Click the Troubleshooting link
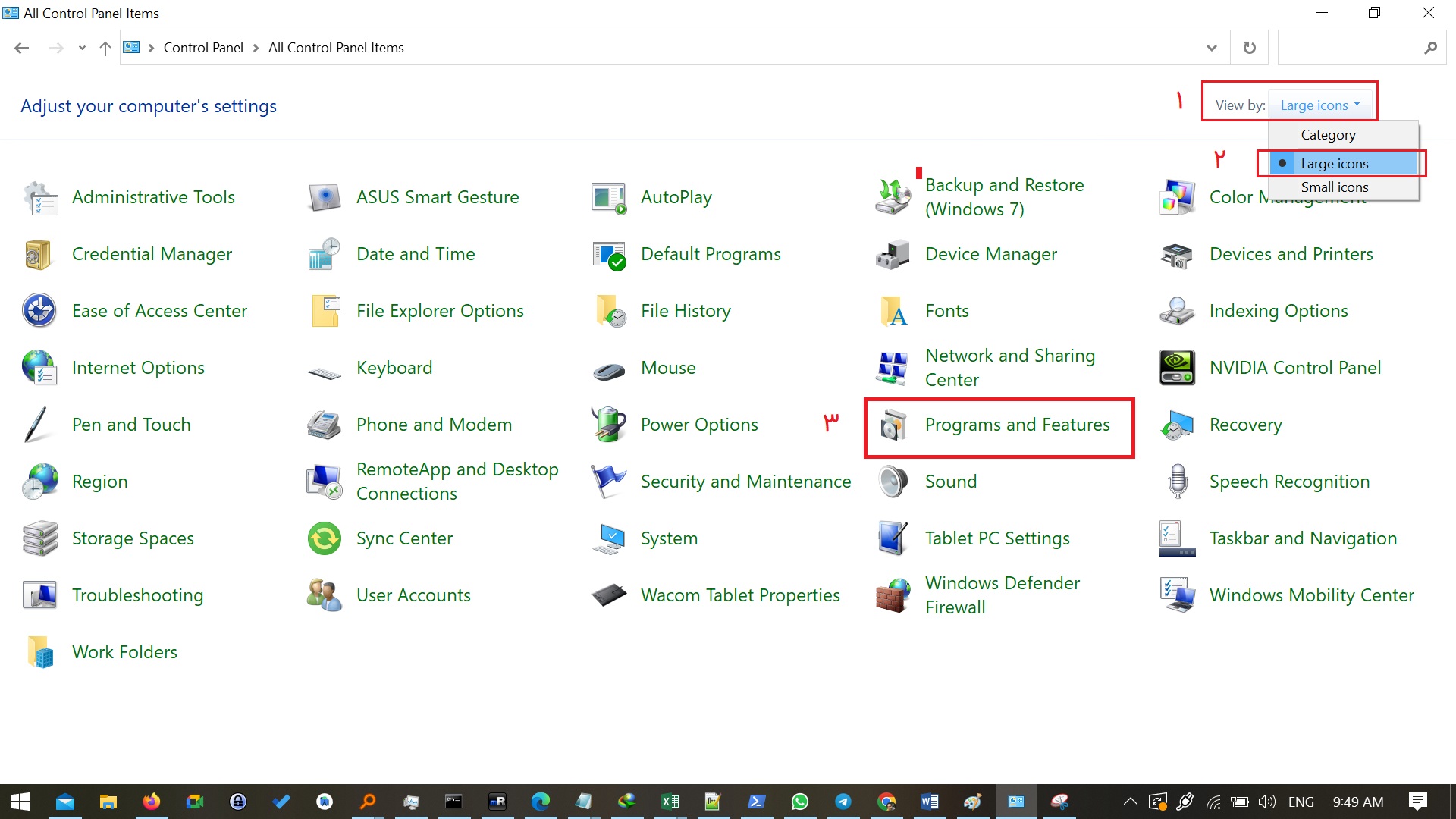 click(x=137, y=595)
